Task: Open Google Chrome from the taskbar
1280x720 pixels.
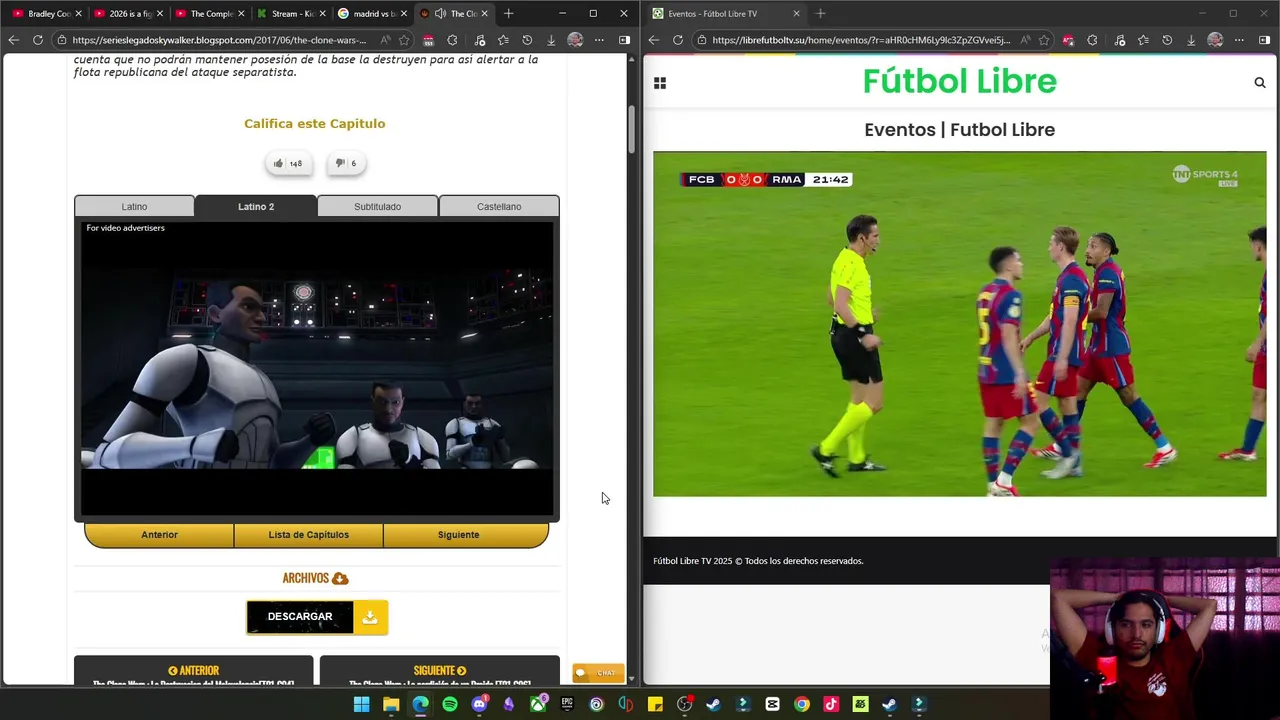Action: (802, 704)
